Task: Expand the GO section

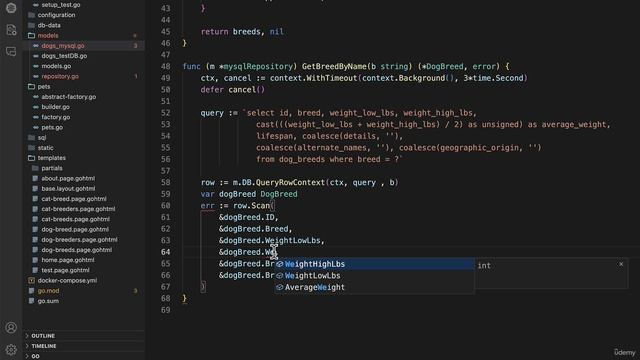Action: (84, 356)
